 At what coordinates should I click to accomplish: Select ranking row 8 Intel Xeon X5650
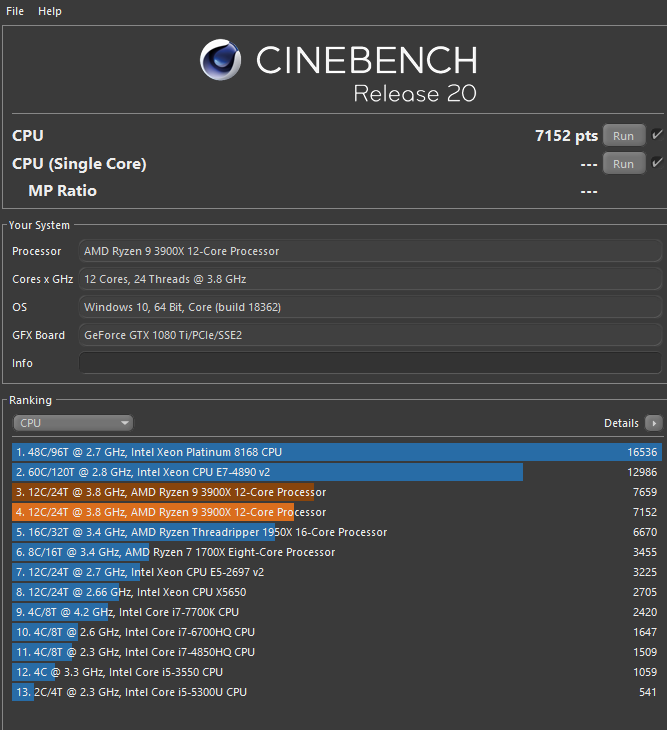tap(337, 592)
